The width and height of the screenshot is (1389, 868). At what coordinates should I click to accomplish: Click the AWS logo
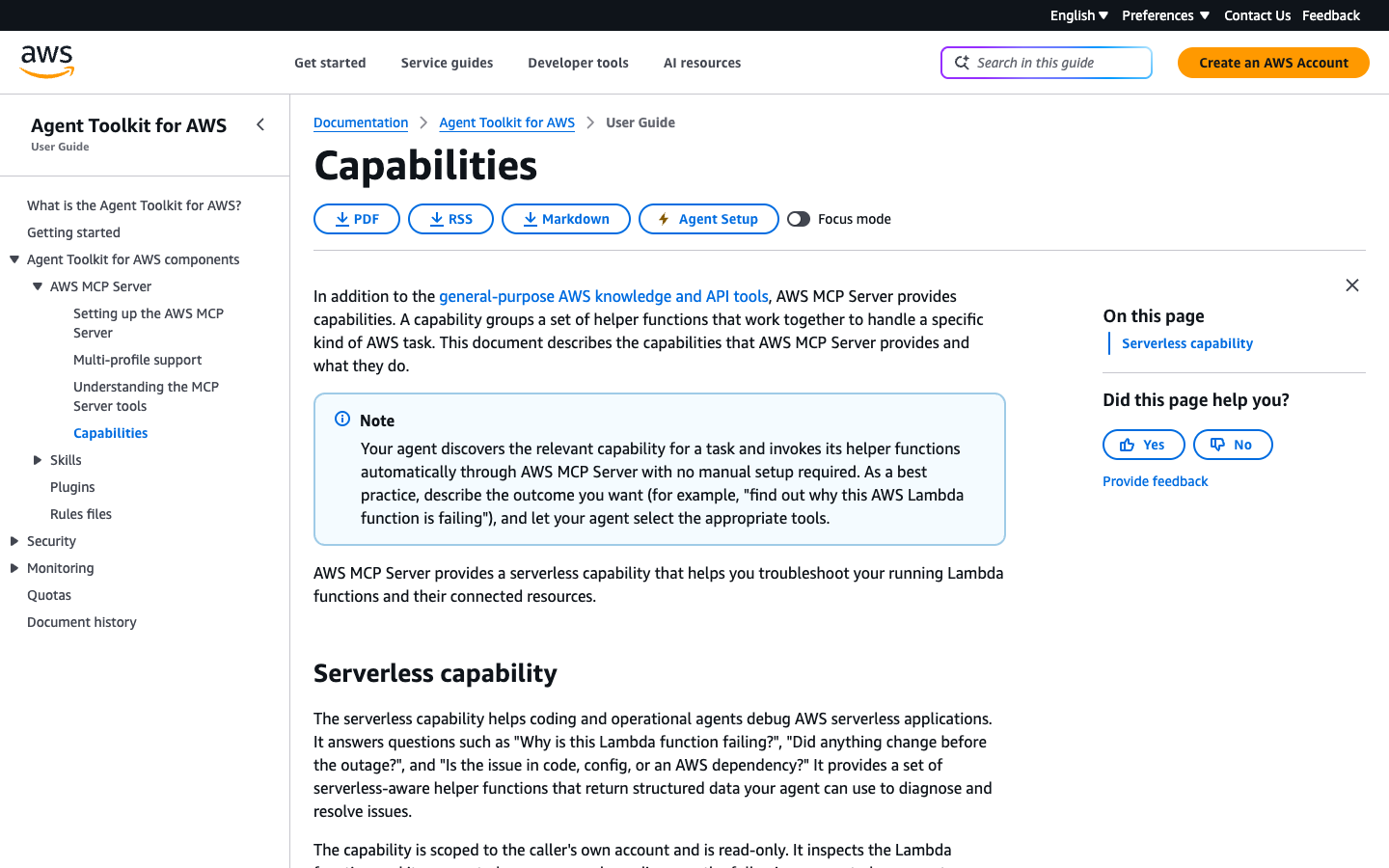(x=47, y=62)
